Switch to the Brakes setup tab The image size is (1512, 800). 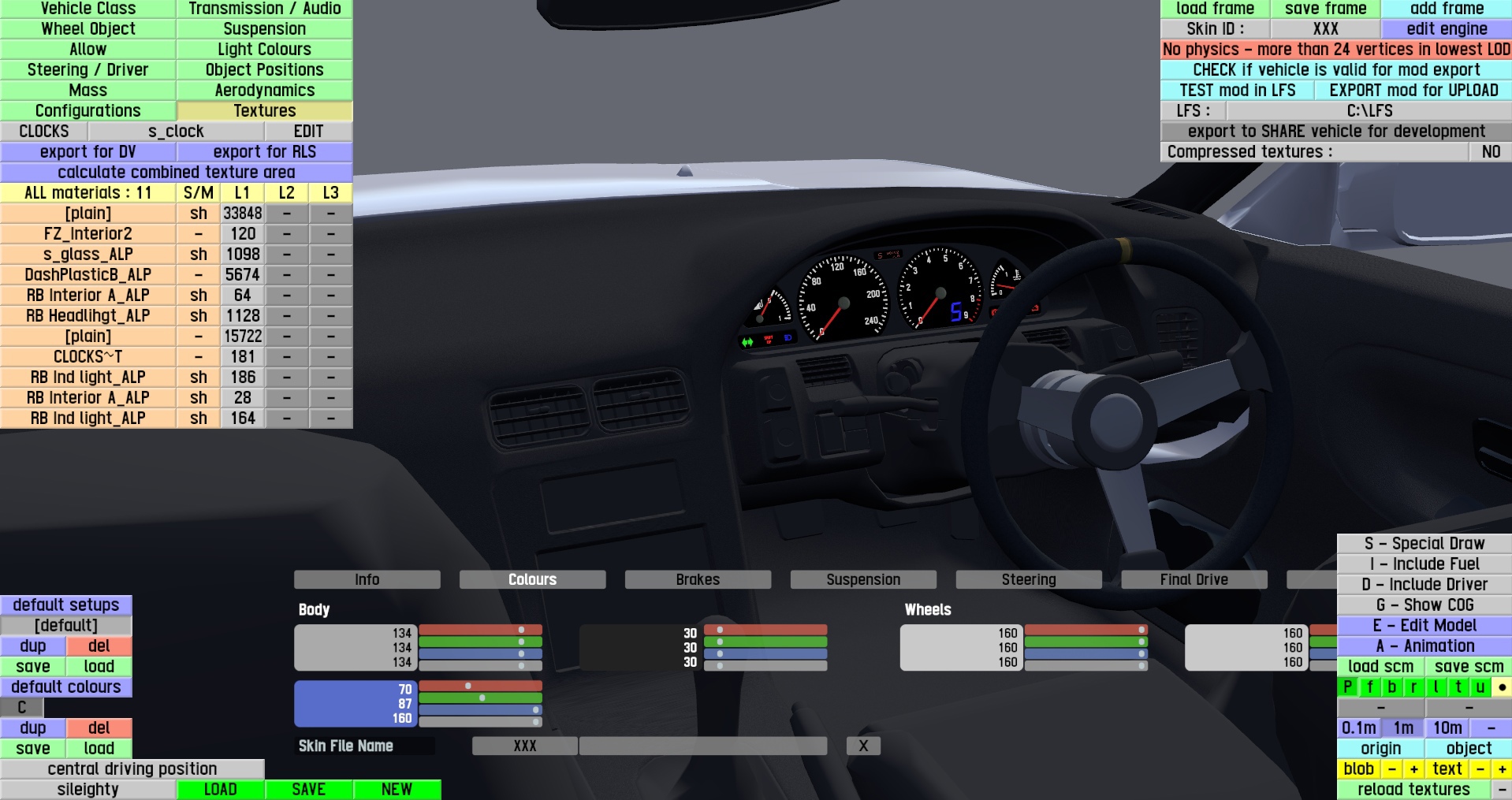click(x=698, y=579)
